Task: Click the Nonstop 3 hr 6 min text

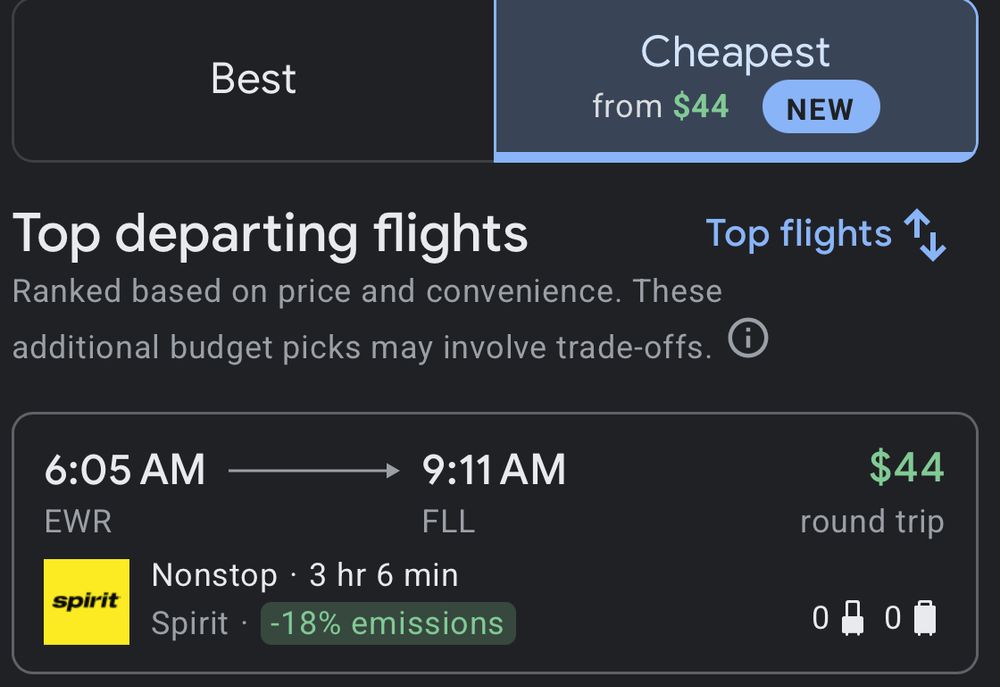Action: pyautogui.click(x=305, y=575)
